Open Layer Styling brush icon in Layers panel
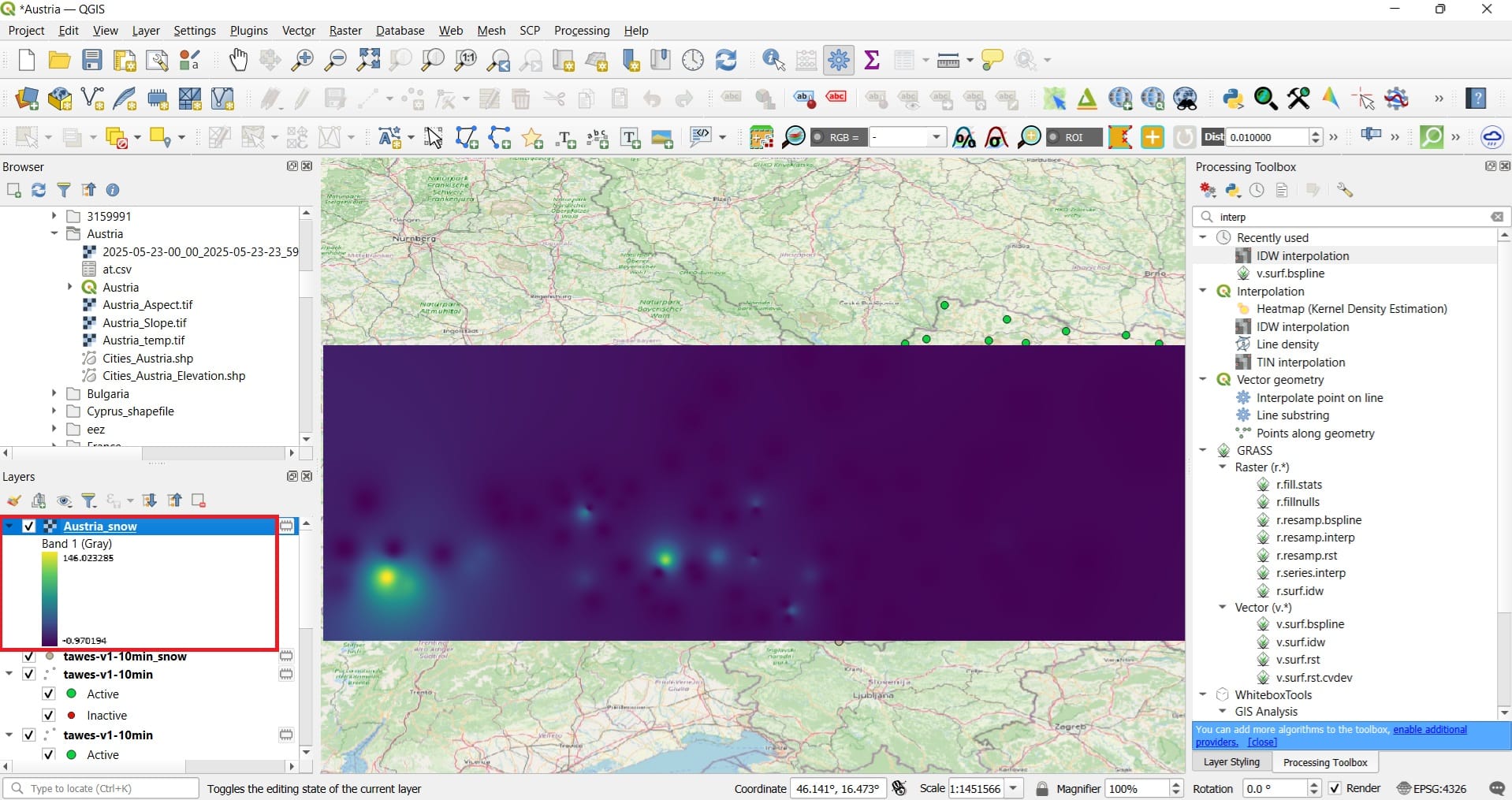The width and height of the screenshot is (1512, 800). pyautogui.click(x=14, y=500)
